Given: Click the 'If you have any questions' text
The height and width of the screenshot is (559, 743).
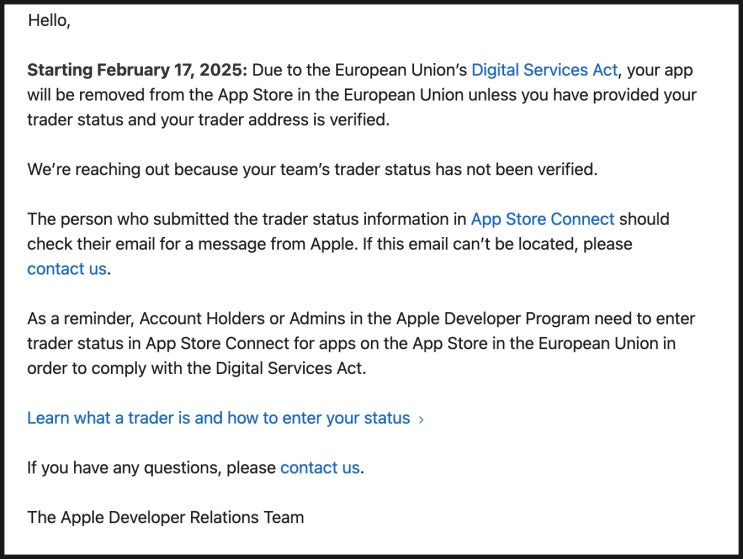Looking at the screenshot, I should point(150,467).
